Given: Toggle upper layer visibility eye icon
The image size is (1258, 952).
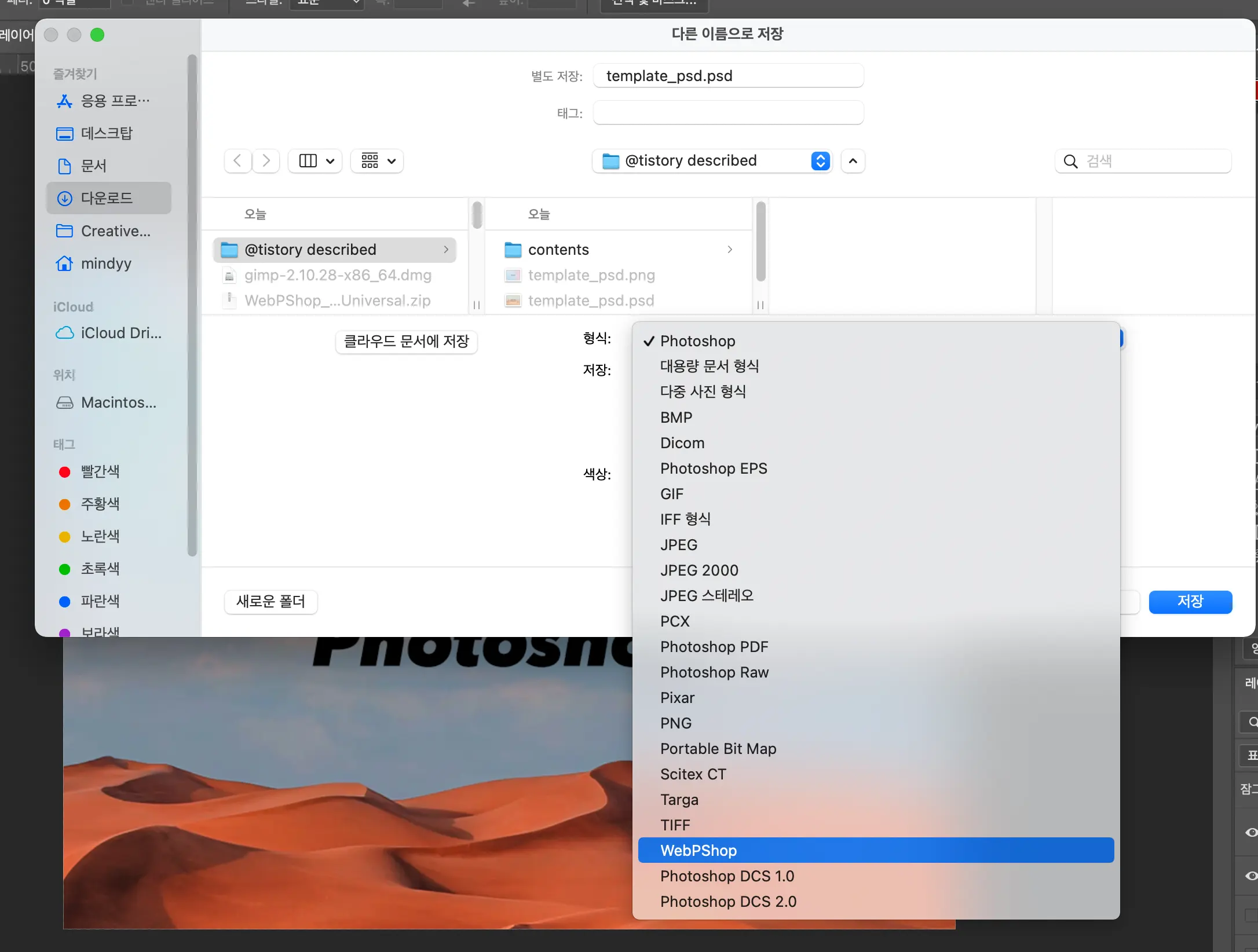Looking at the screenshot, I should (x=1251, y=832).
